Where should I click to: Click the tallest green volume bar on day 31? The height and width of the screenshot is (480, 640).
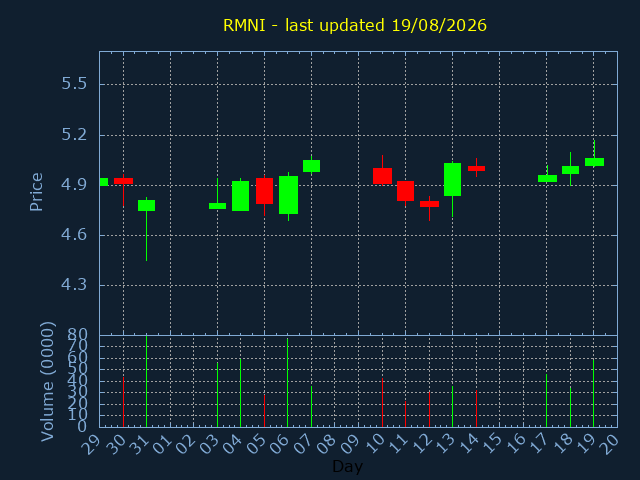click(x=147, y=382)
